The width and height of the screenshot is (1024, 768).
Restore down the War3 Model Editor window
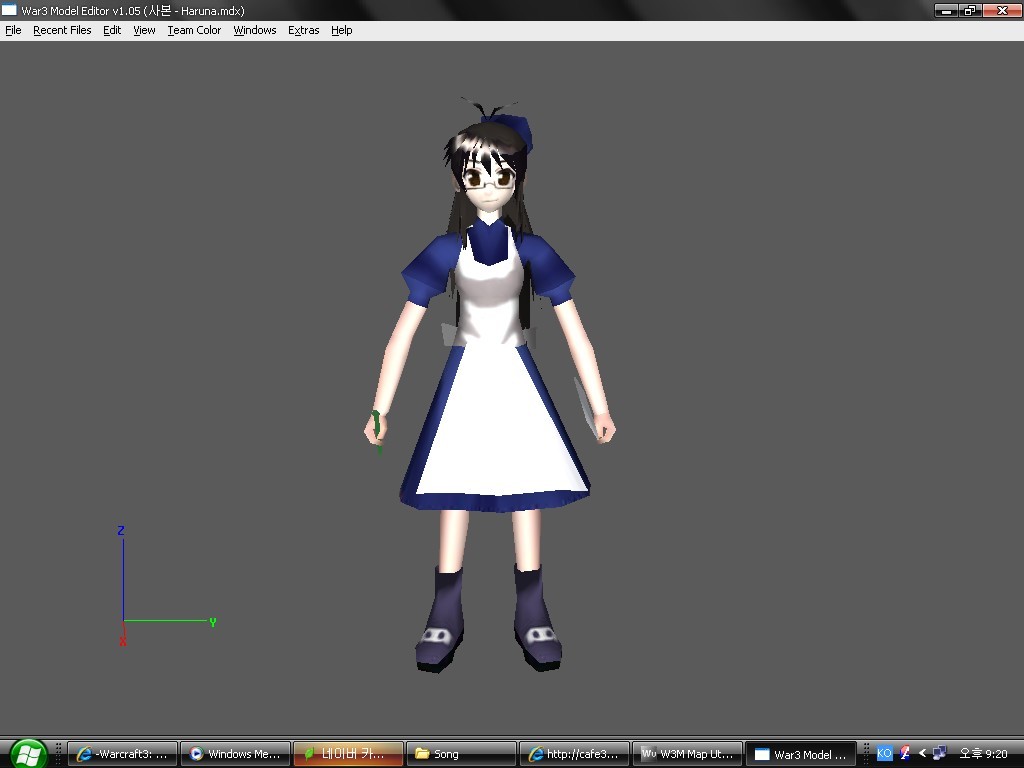pyautogui.click(x=970, y=10)
